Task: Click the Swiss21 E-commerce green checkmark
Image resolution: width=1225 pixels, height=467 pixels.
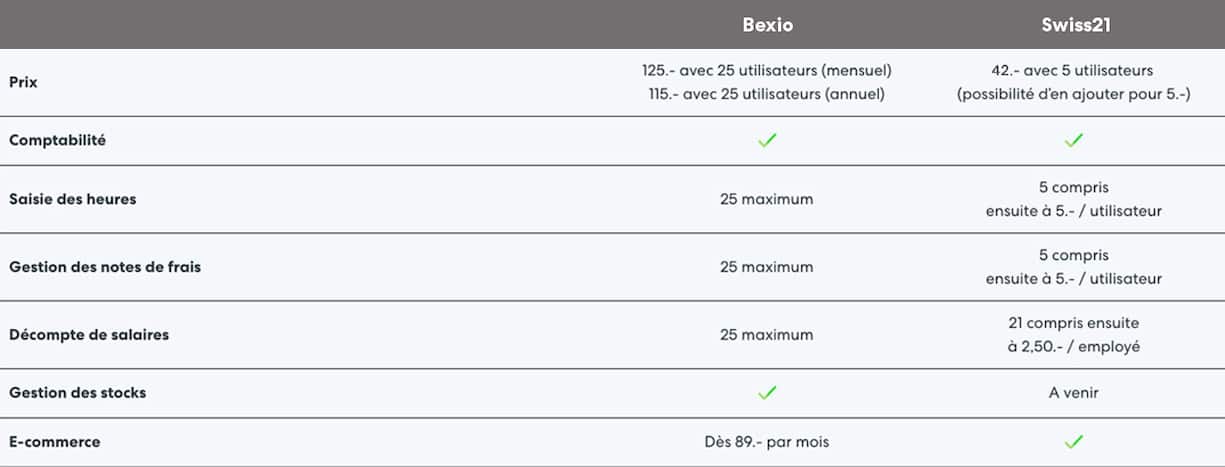Action: click(x=1073, y=441)
